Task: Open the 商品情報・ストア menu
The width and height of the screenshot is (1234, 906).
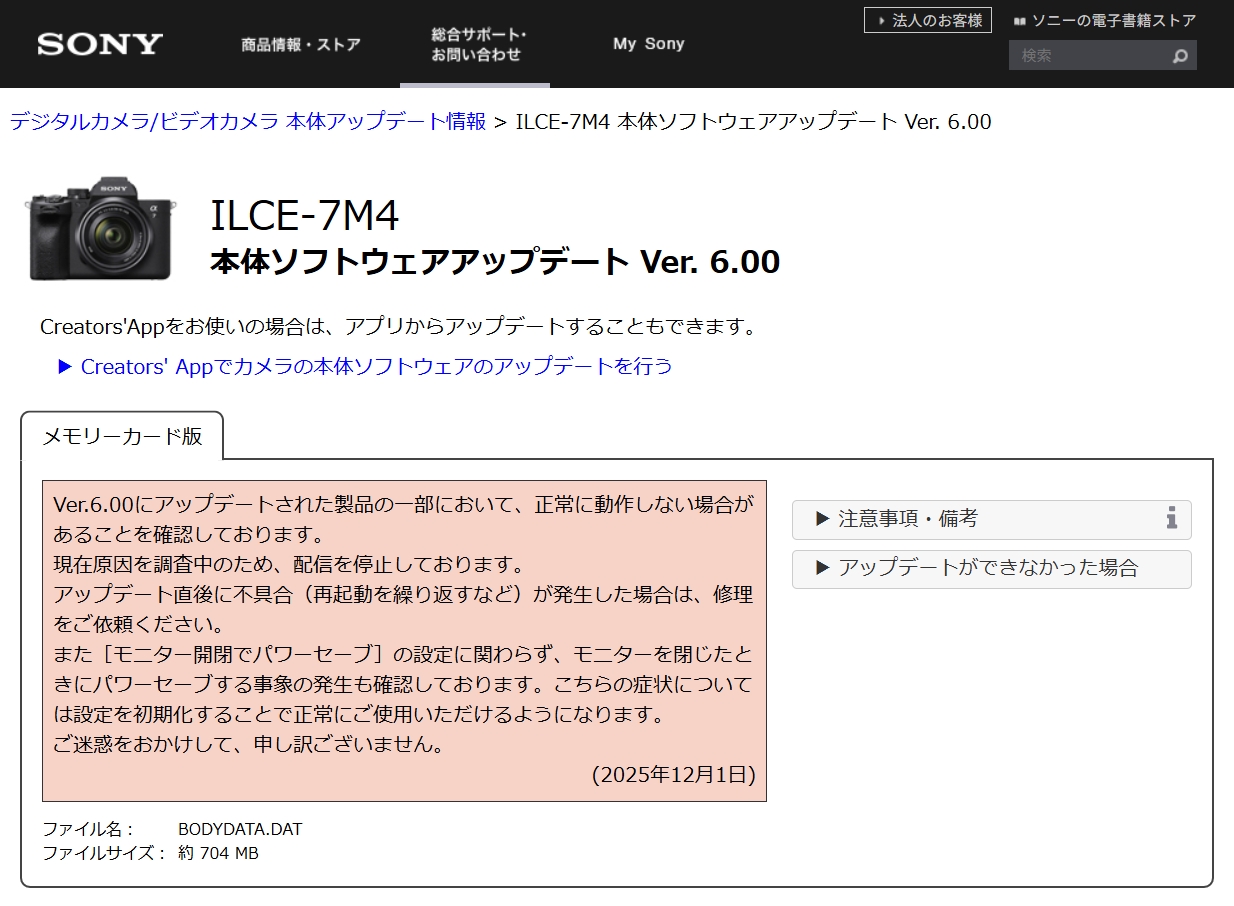Action: (300, 44)
